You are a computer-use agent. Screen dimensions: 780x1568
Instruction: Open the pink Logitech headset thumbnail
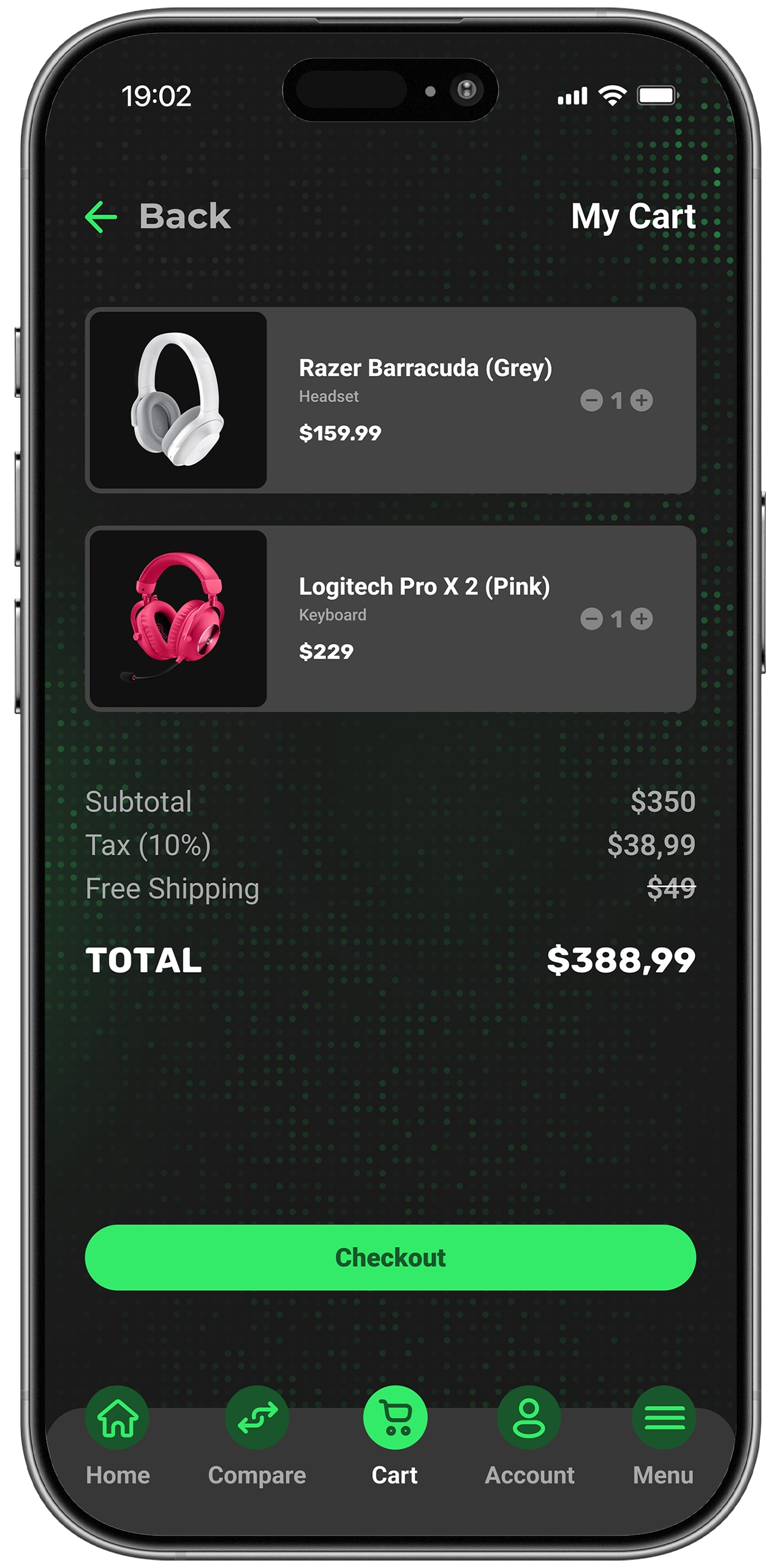tap(178, 619)
